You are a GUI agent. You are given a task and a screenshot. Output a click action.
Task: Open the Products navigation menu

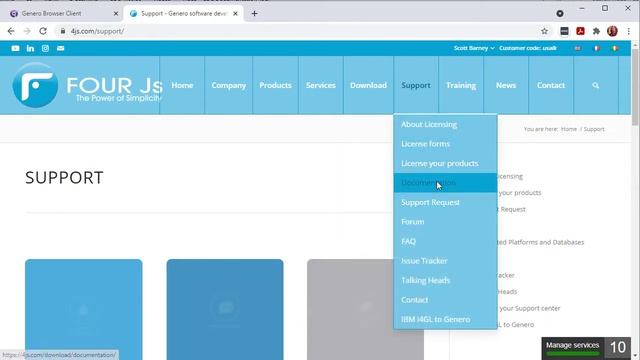tap(276, 85)
